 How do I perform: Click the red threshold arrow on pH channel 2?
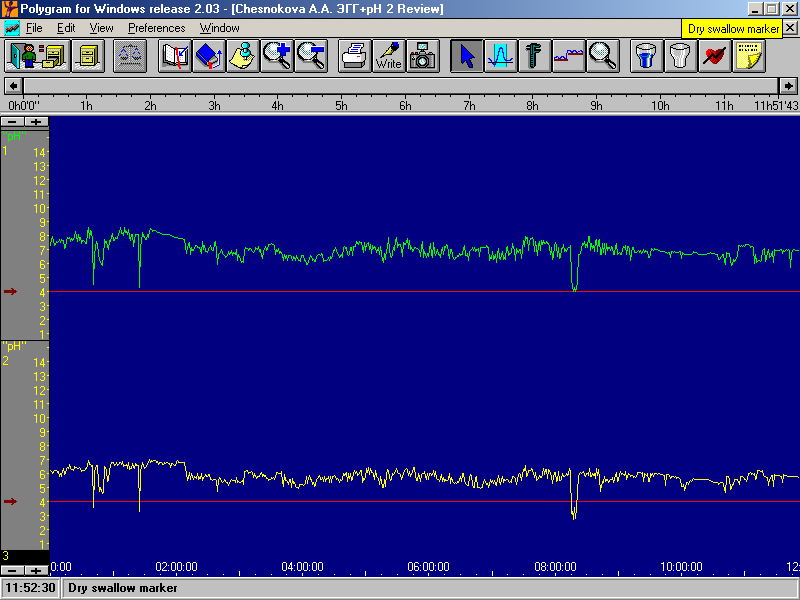[x=10, y=502]
